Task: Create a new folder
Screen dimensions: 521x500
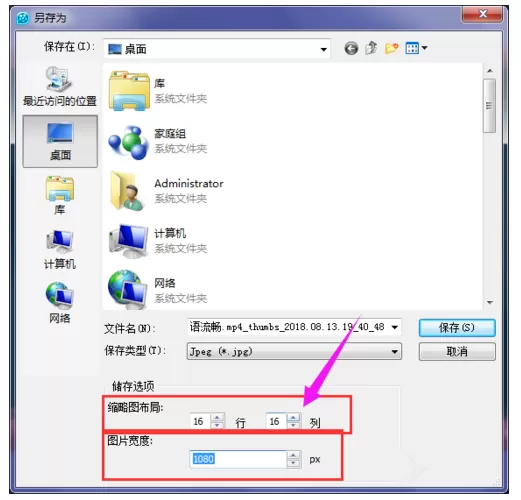Action: [391, 48]
